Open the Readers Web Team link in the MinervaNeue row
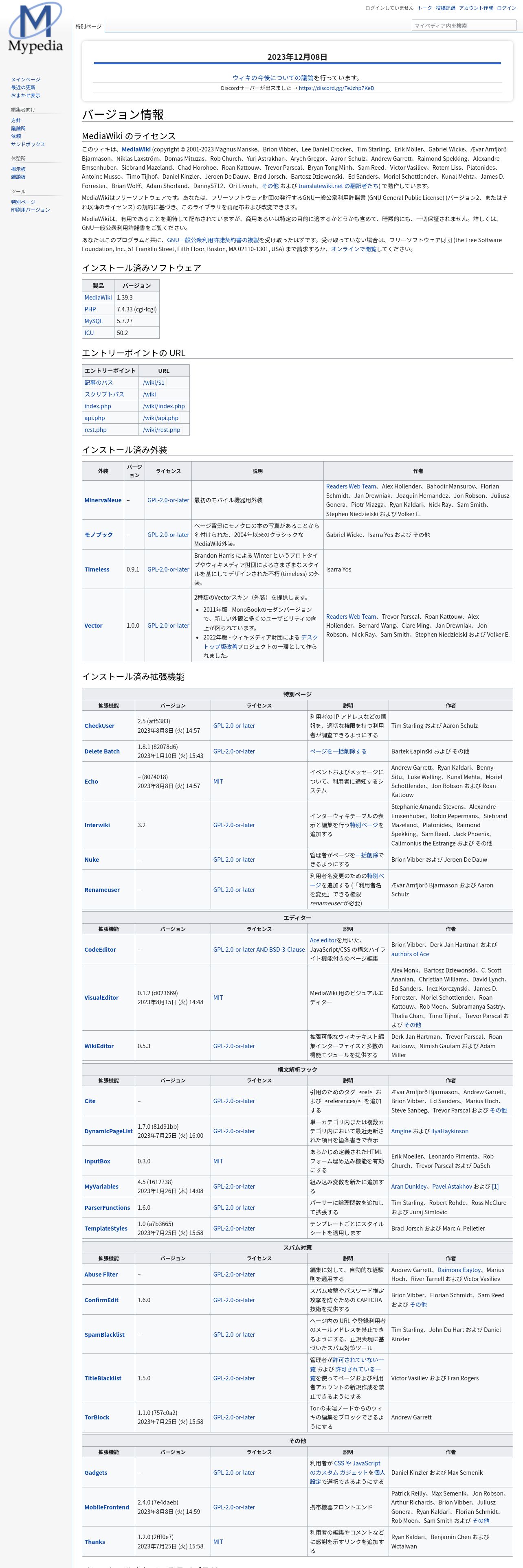Screen dimensions: 523x1568 (351, 486)
